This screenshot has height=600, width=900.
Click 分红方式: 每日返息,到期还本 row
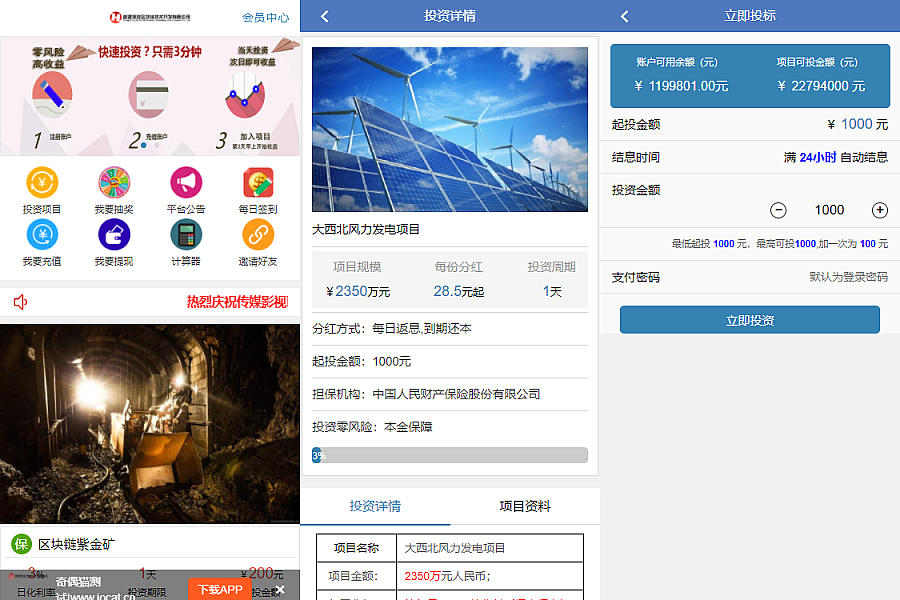[x=449, y=329]
